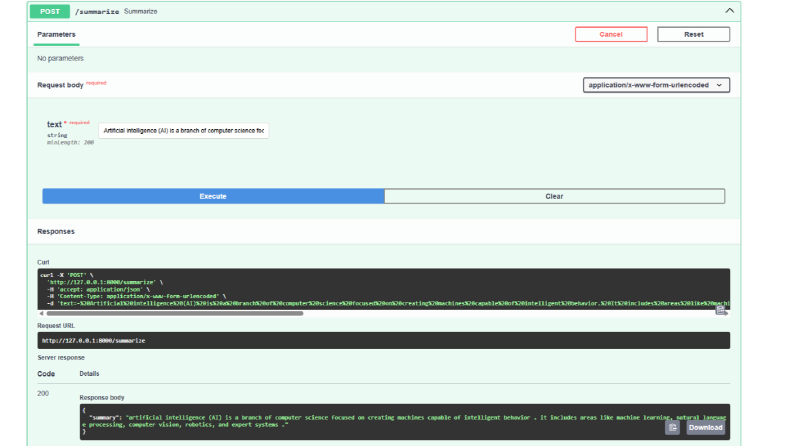Click the left scroll arrow under curl

point(41,314)
